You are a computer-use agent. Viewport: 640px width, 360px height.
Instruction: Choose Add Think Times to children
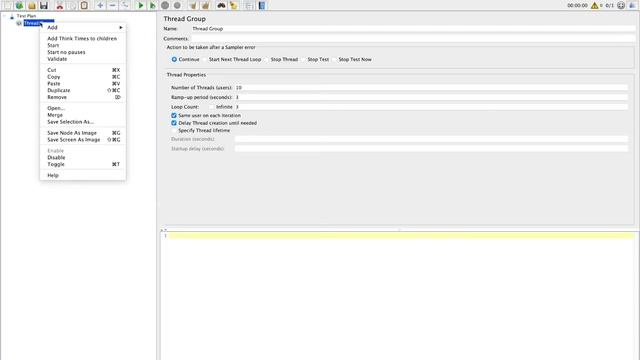click(83, 38)
